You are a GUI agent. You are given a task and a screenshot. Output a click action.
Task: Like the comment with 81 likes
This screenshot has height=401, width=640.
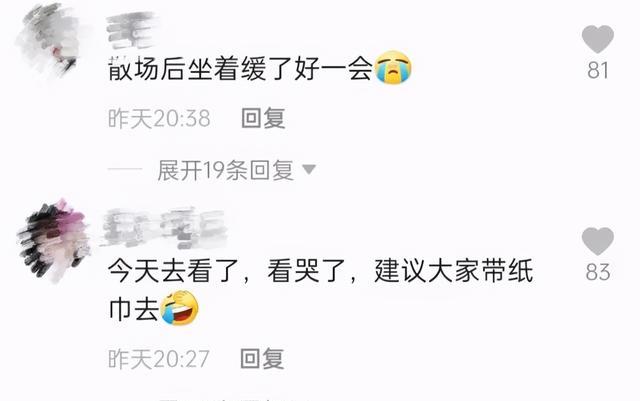pos(598,39)
